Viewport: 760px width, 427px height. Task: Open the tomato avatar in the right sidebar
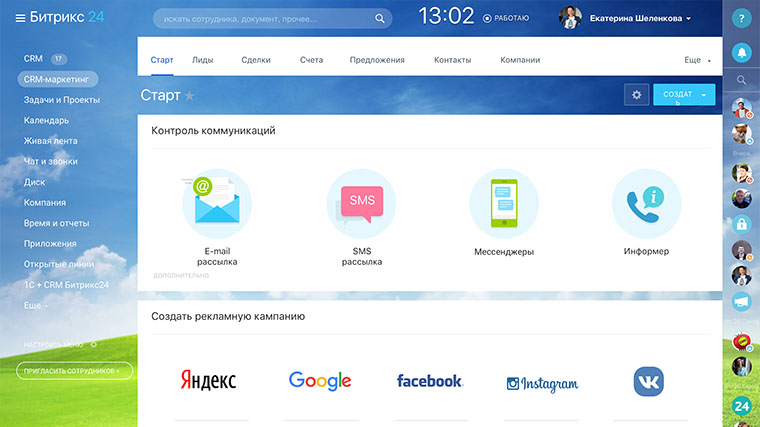pos(741,341)
